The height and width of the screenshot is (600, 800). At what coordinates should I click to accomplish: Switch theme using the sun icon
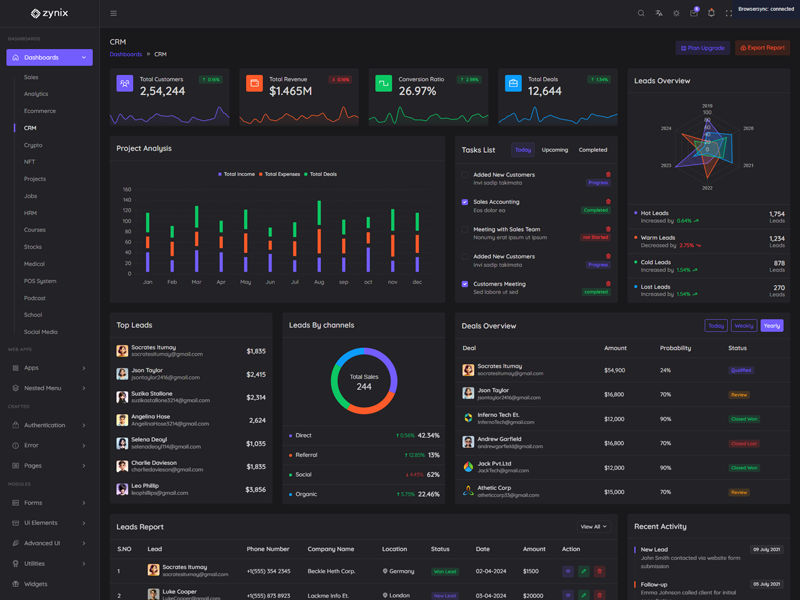(676, 13)
